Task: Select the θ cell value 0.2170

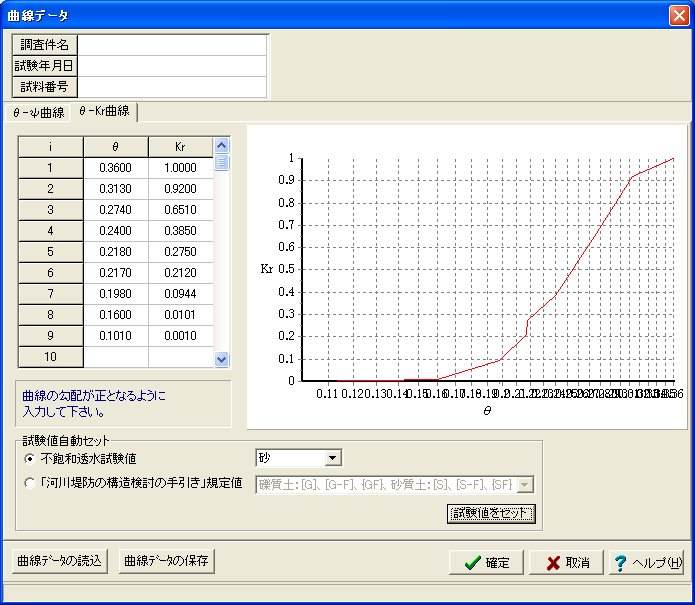Action: coord(116,273)
